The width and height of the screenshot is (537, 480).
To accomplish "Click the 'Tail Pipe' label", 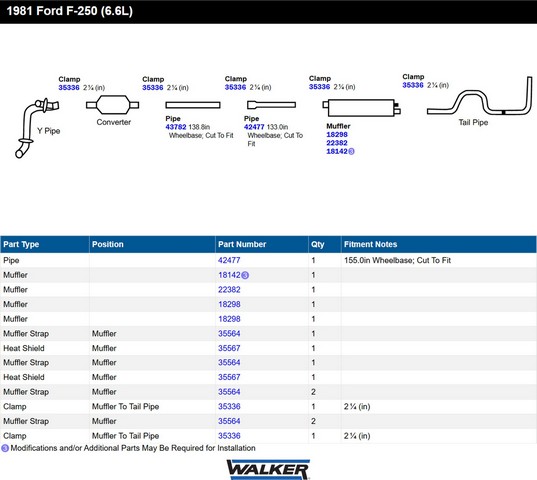I will (473, 123).
